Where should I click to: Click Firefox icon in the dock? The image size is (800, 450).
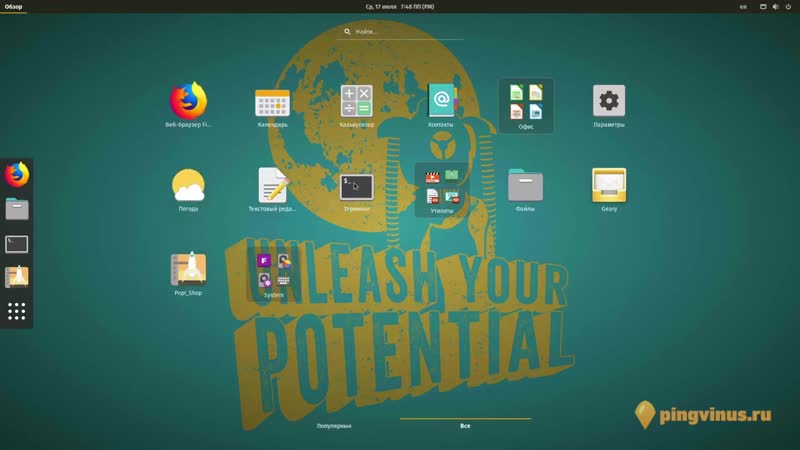point(17,175)
